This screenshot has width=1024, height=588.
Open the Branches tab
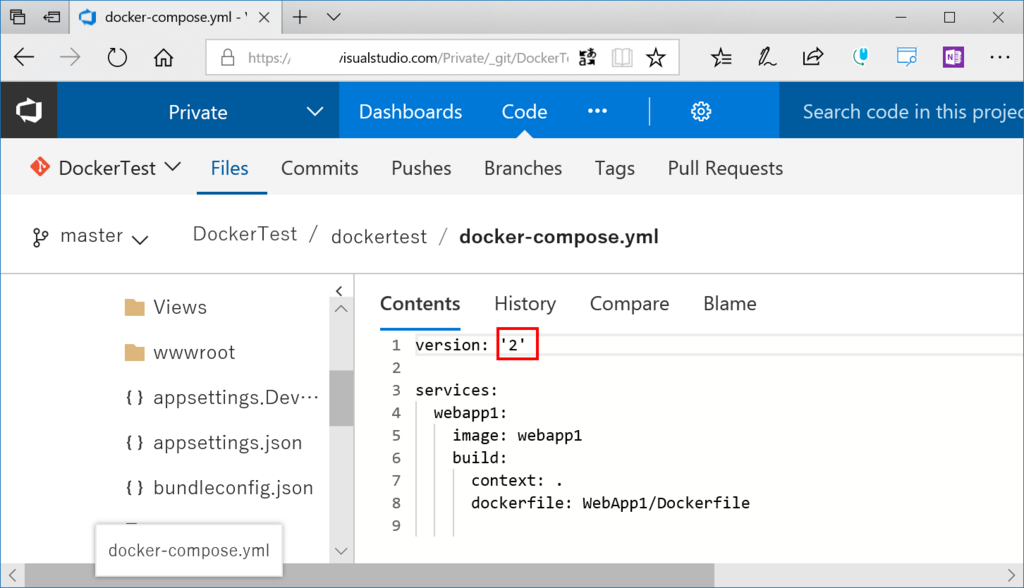click(522, 168)
